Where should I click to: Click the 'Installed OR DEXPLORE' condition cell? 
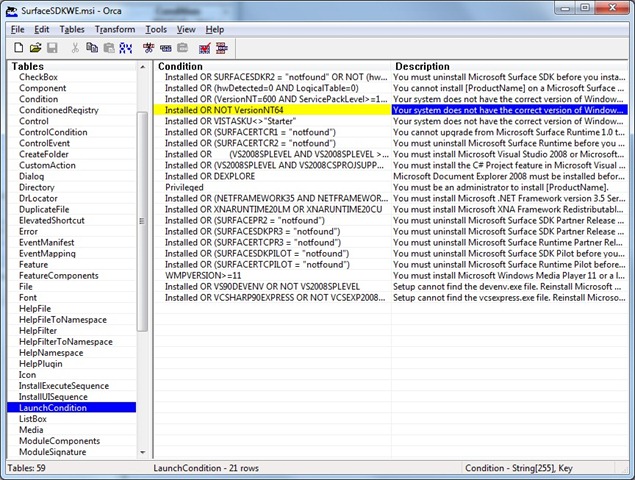(x=272, y=176)
